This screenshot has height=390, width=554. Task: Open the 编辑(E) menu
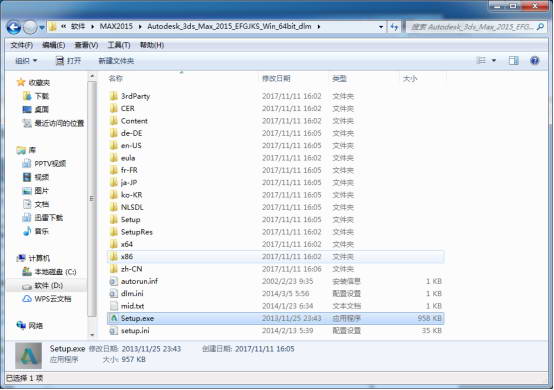click(53, 45)
